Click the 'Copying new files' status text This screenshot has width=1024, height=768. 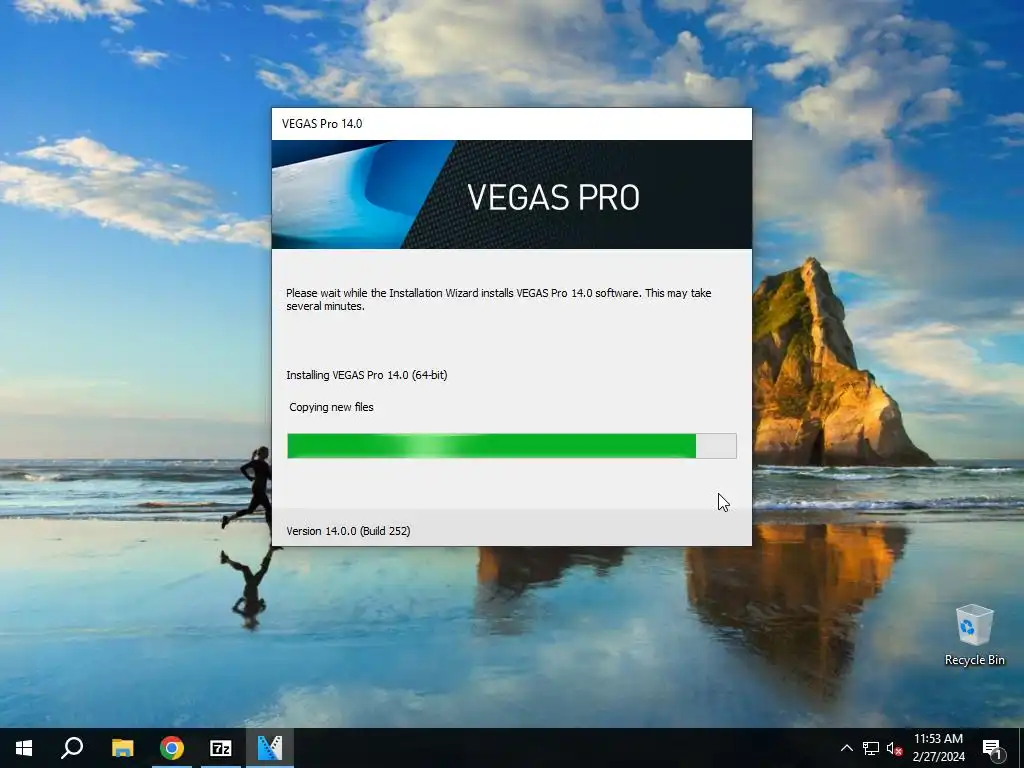click(331, 407)
